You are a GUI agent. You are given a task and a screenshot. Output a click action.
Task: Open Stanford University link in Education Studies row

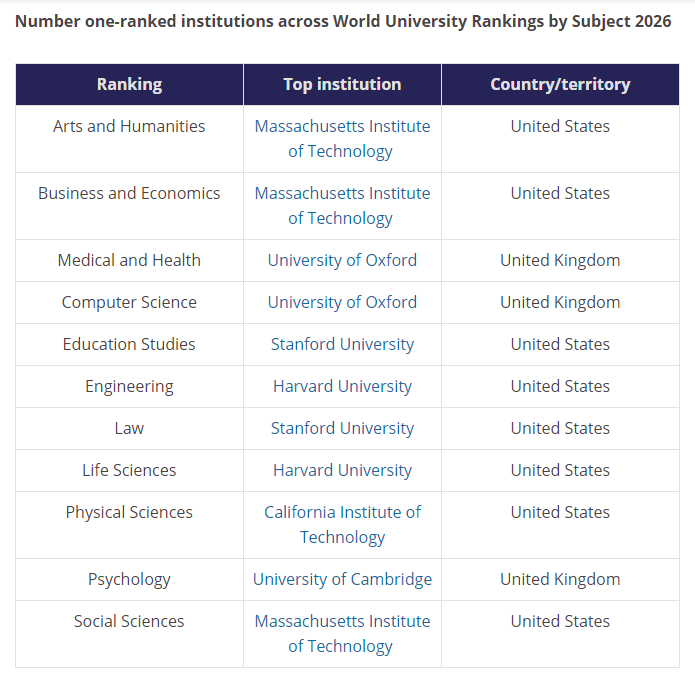[x=342, y=344]
